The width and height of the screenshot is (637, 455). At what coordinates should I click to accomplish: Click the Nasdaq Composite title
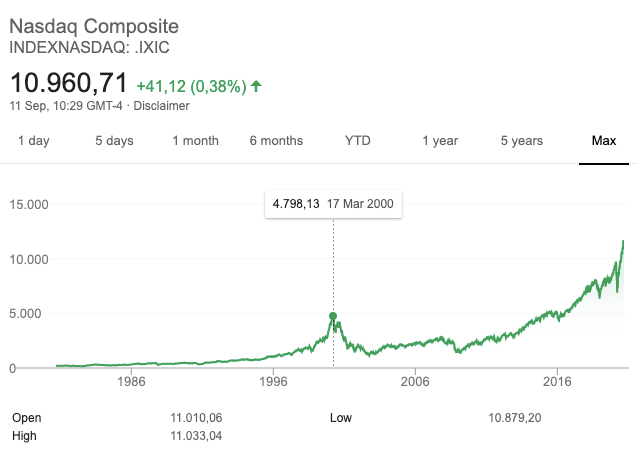point(94,26)
